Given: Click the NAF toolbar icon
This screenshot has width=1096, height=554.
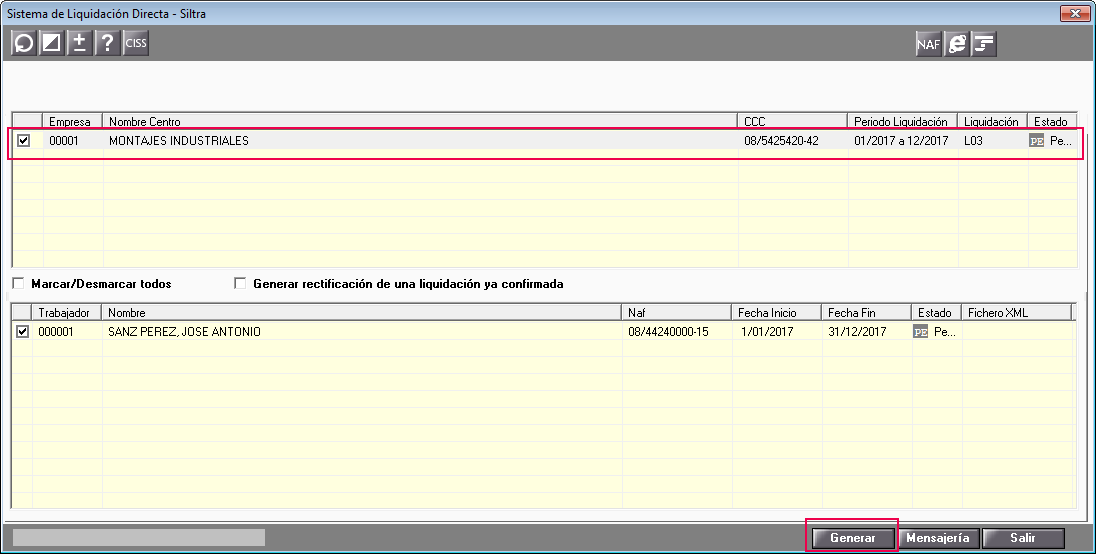Looking at the screenshot, I should pos(928,44).
